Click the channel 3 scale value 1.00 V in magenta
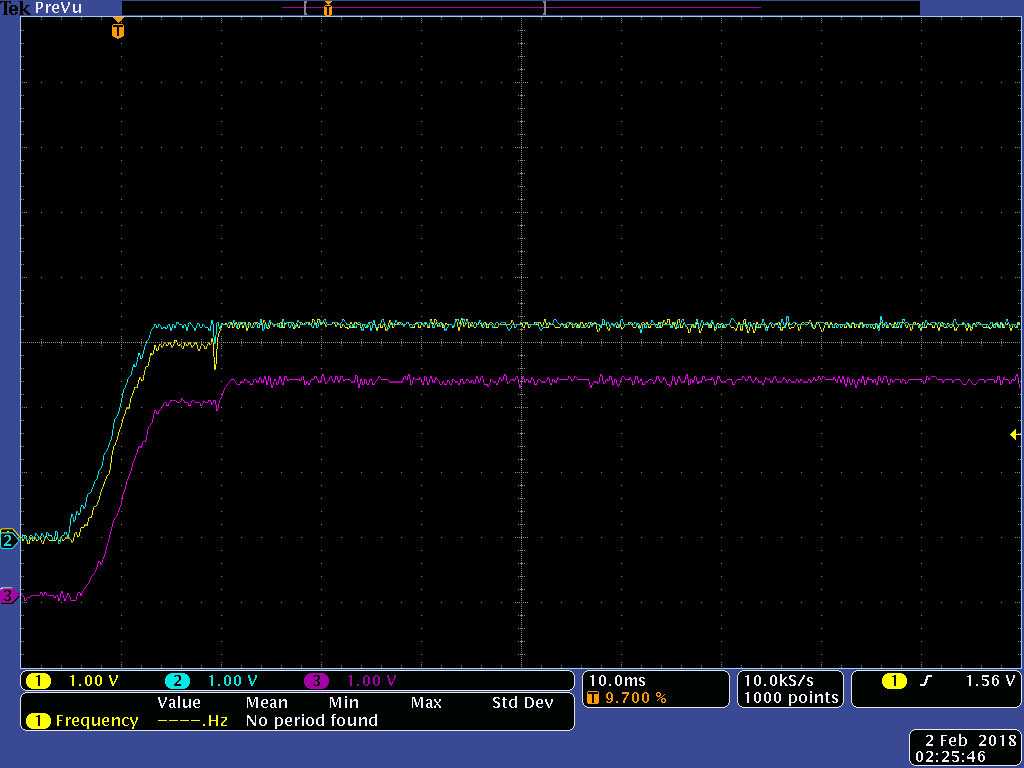Image resolution: width=1024 pixels, height=768 pixels. coord(372,681)
